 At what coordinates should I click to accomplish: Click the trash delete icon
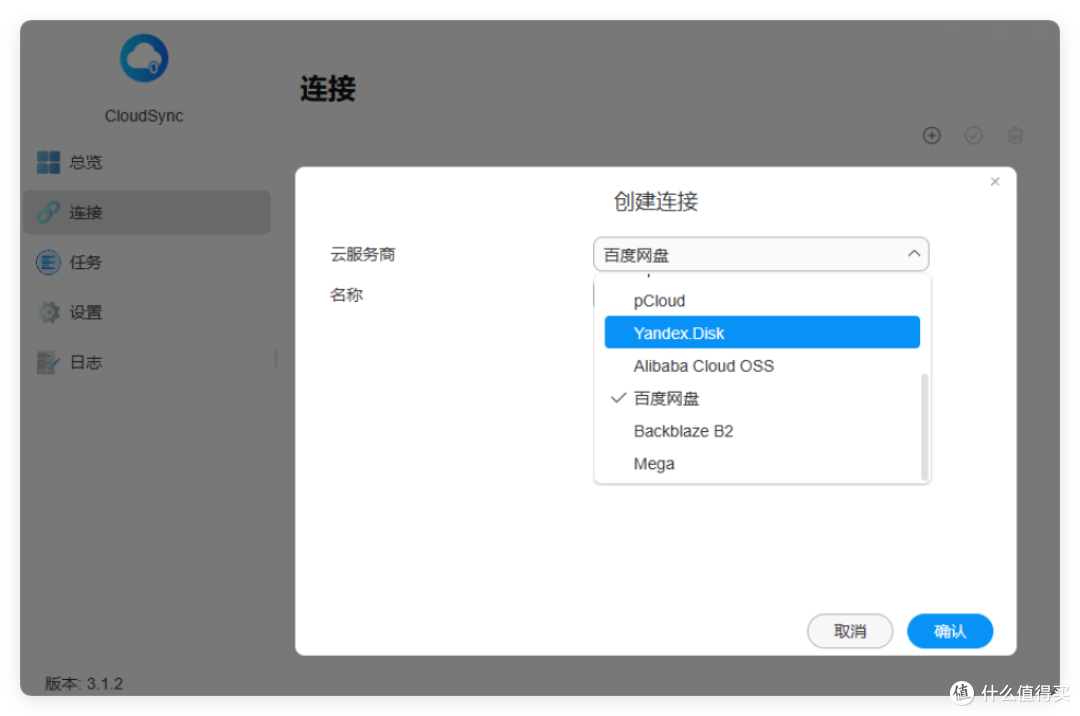tap(1015, 136)
